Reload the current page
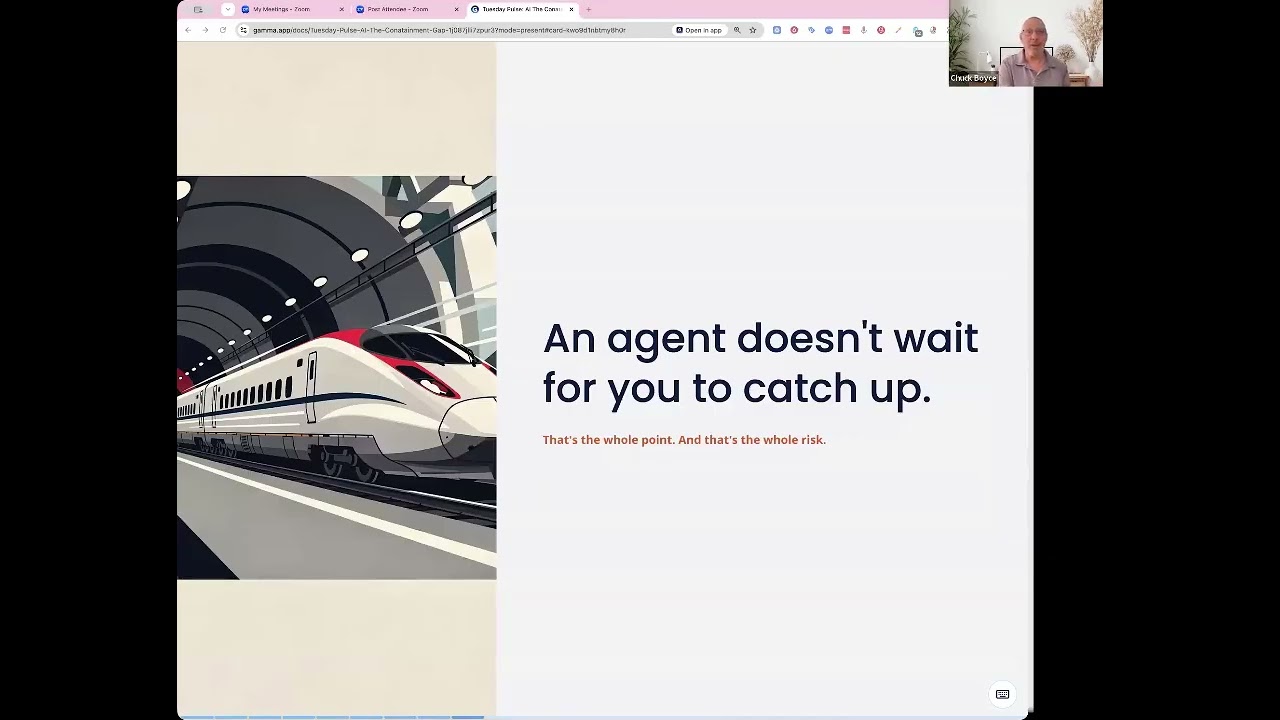The image size is (1280, 720). pos(222,30)
